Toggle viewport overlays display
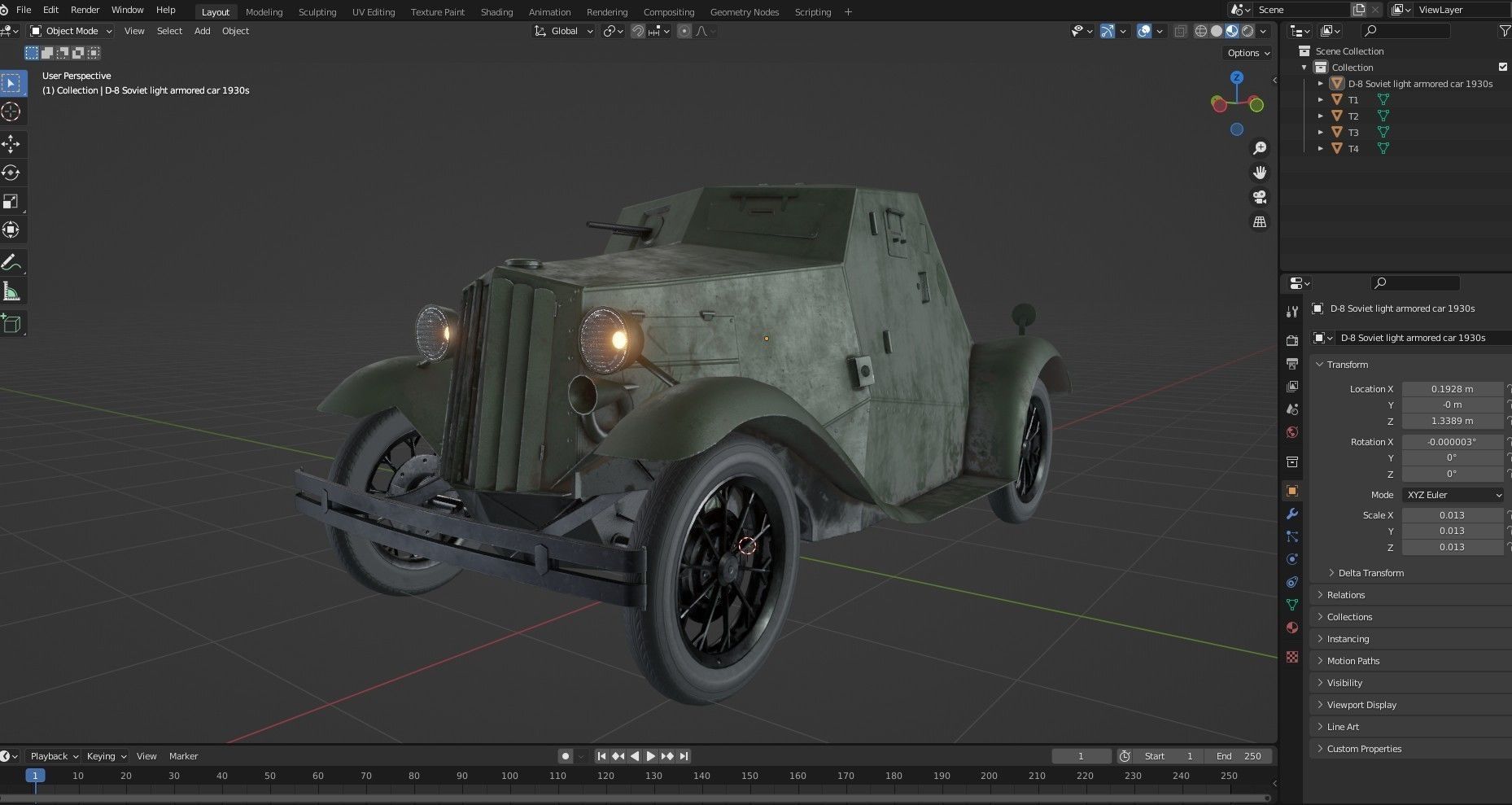 pyautogui.click(x=1144, y=31)
